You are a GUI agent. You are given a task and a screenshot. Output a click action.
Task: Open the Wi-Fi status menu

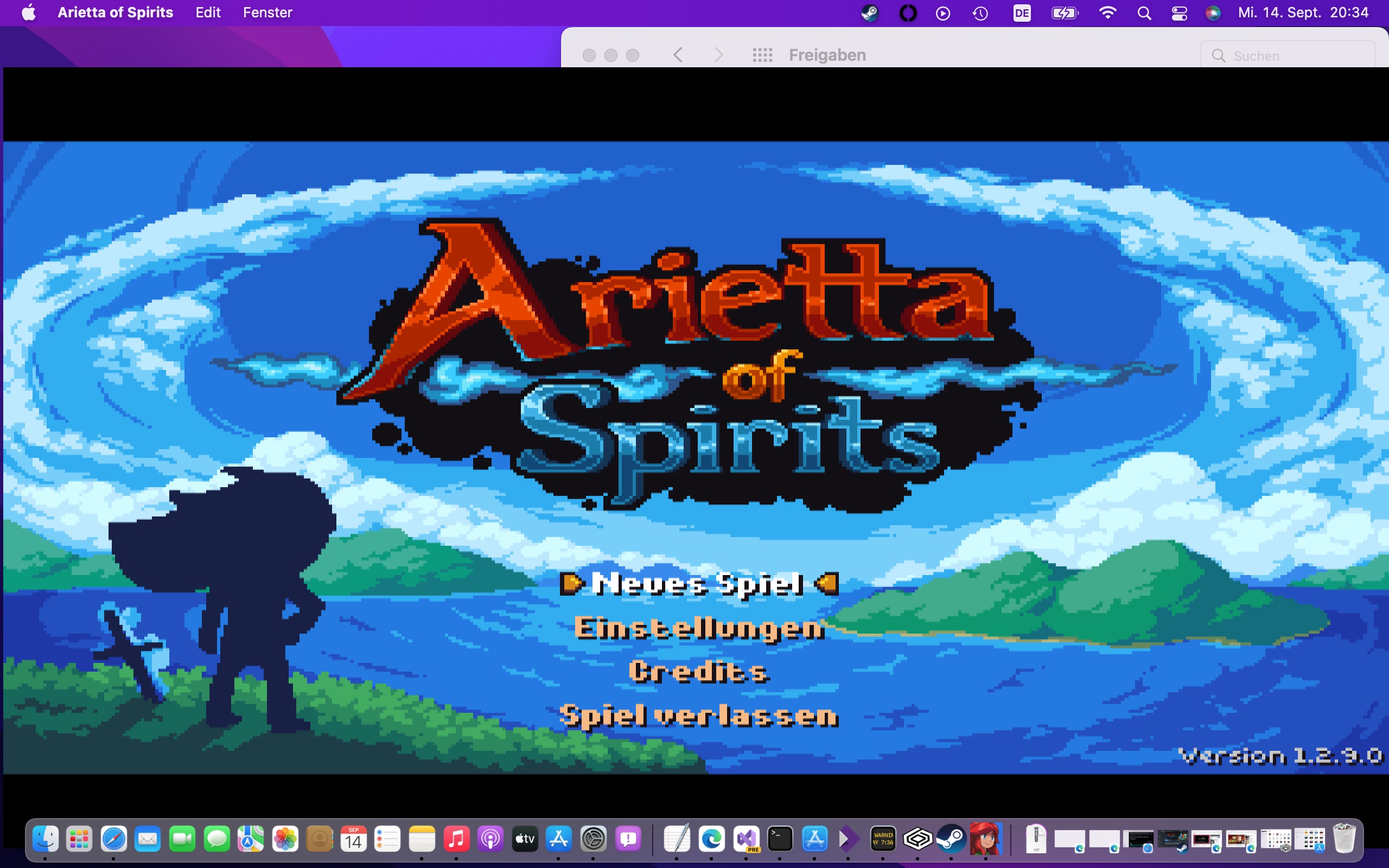1107,12
